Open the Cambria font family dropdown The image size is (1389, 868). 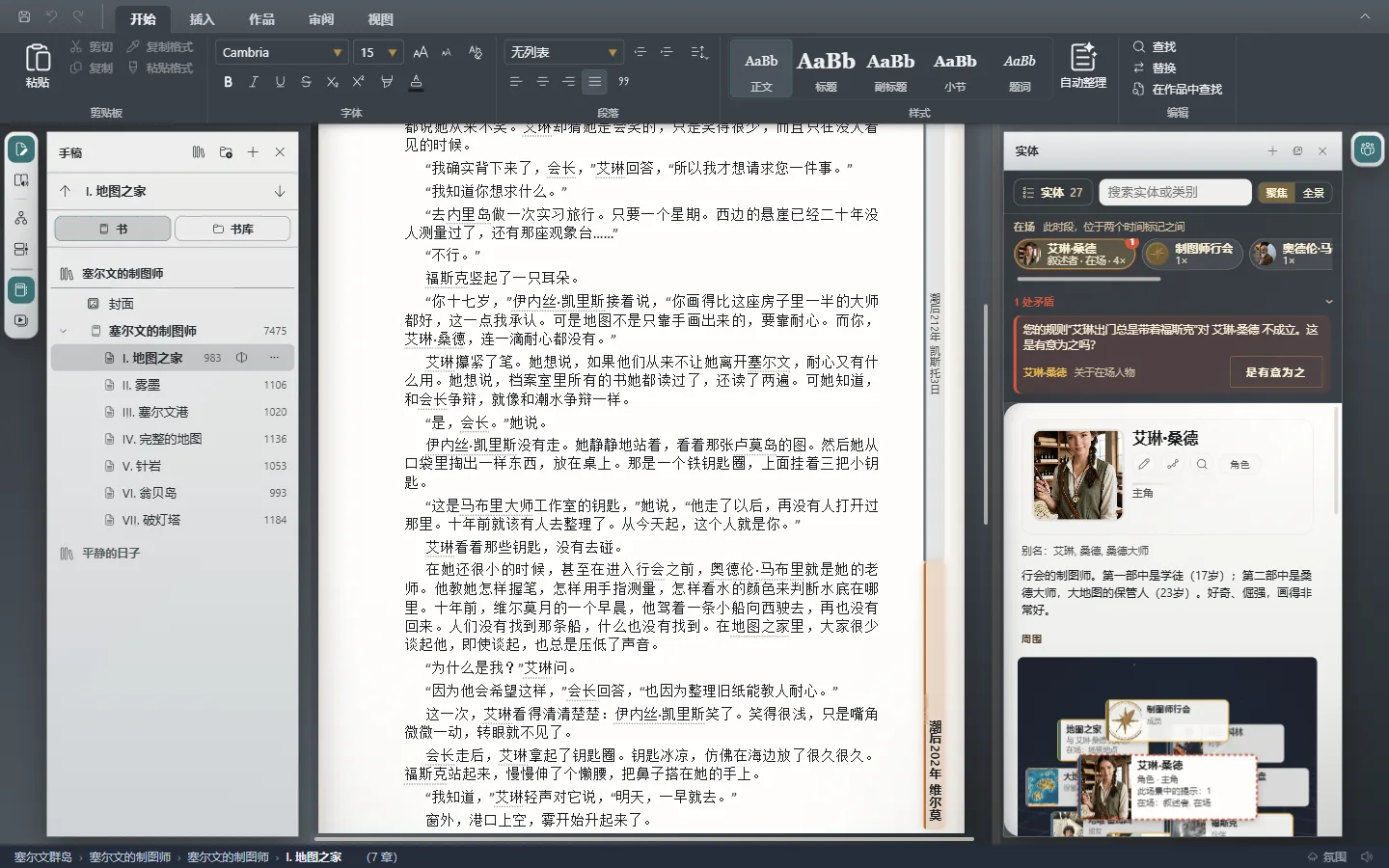click(x=282, y=52)
